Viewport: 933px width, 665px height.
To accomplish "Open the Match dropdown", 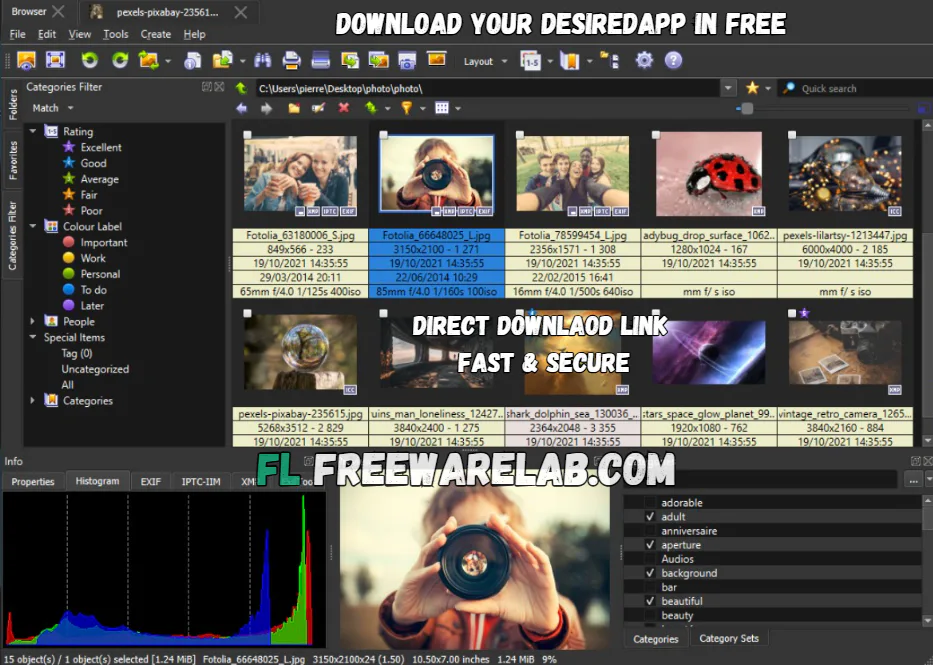I will [53, 108].
